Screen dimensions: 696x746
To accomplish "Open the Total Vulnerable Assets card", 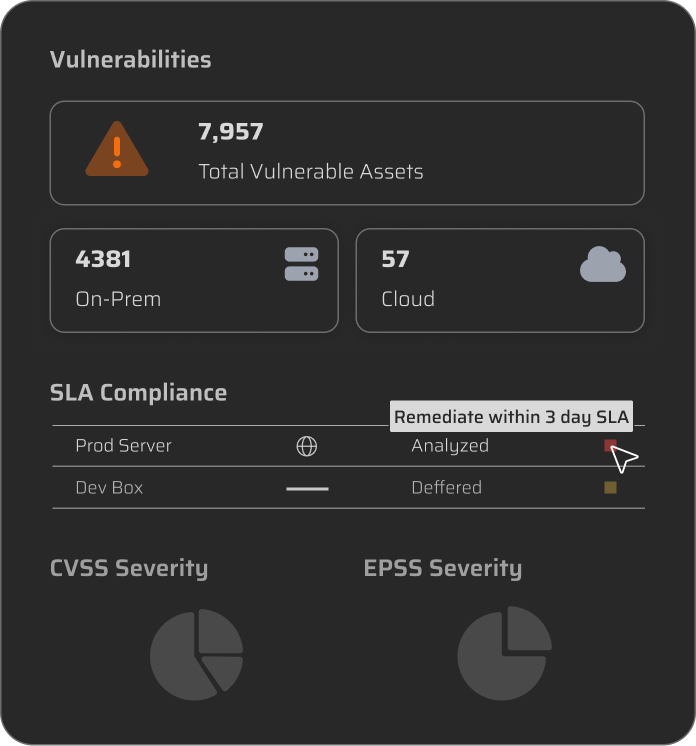I will (x=347, y=153).
